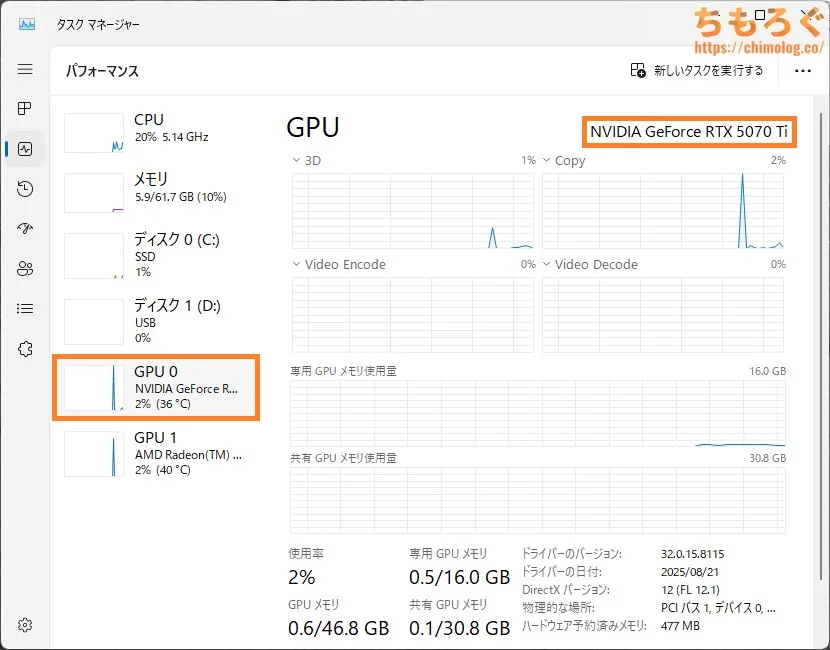The height and width of the screenshot is (650, 830).
Task: Click the Disk 0 mini graph thumbnail
Action: 94,256
